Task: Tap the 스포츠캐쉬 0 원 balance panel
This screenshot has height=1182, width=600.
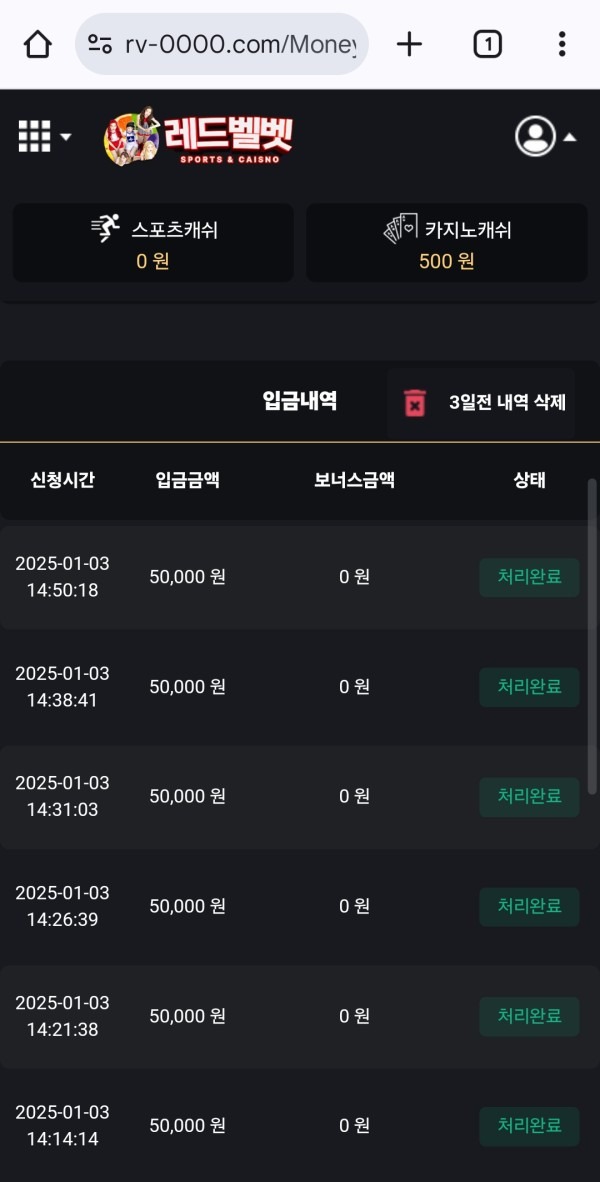Action: tap(152, 242)
